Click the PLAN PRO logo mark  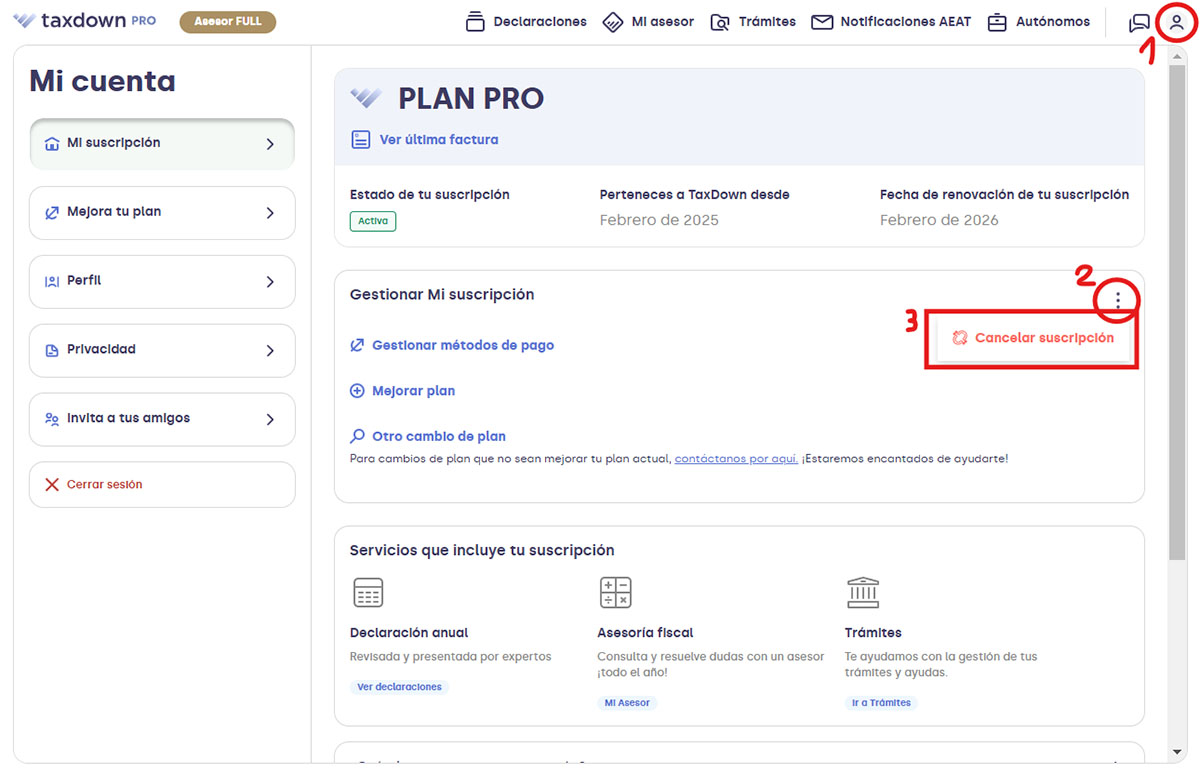(366, 98)
